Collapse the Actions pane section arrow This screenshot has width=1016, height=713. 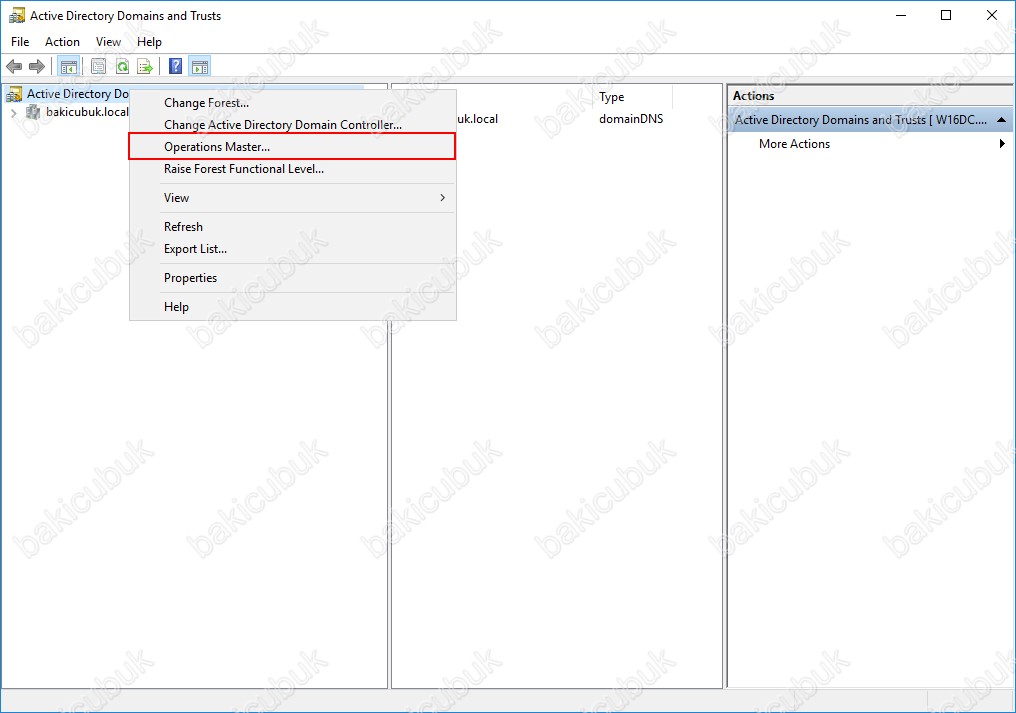[x=1001, y=120]
